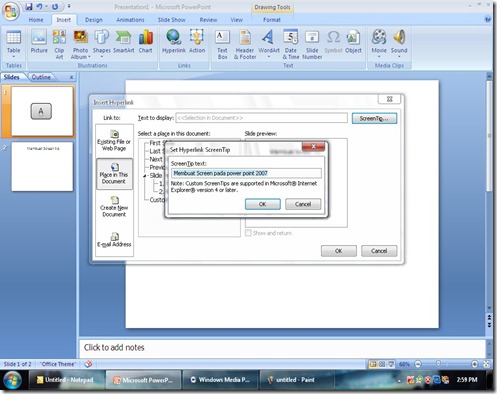
Task: Click the zoom slider handle
Action: [x=438, y=364]
